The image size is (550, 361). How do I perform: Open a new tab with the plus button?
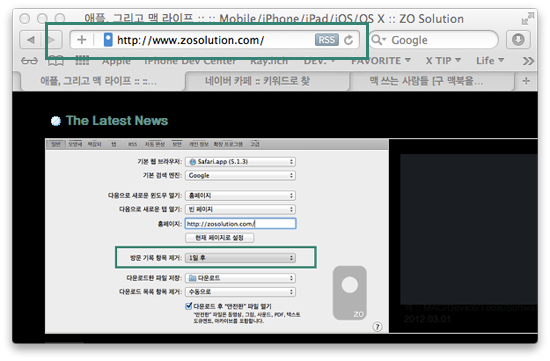coord(526,81)
